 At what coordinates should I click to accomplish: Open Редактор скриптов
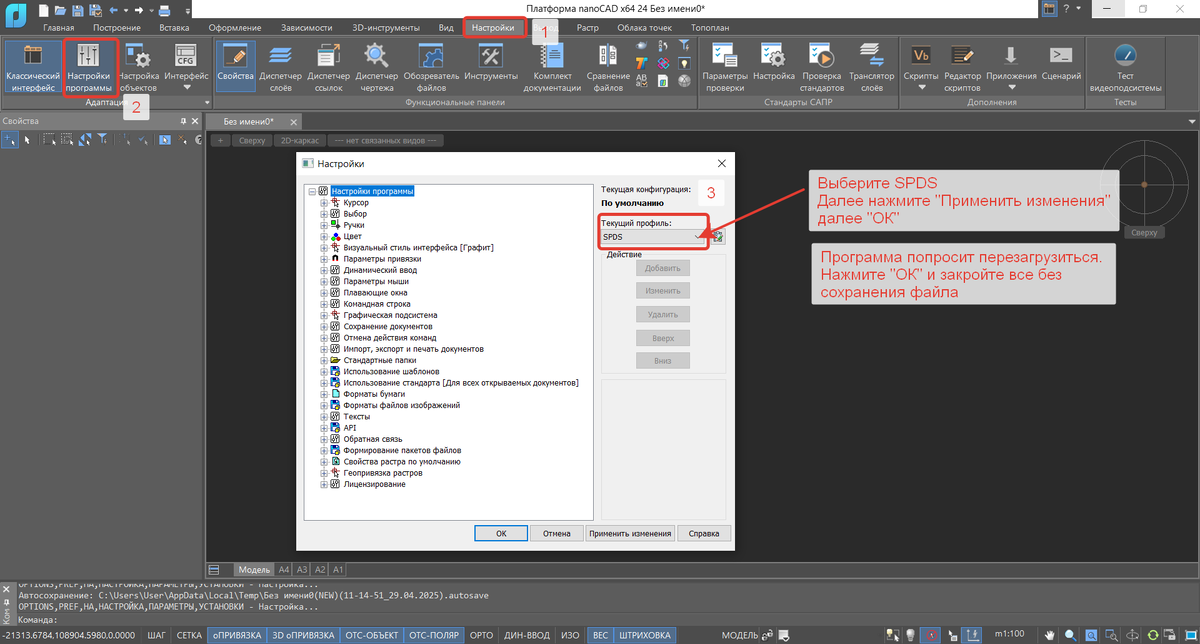(962, 68)
